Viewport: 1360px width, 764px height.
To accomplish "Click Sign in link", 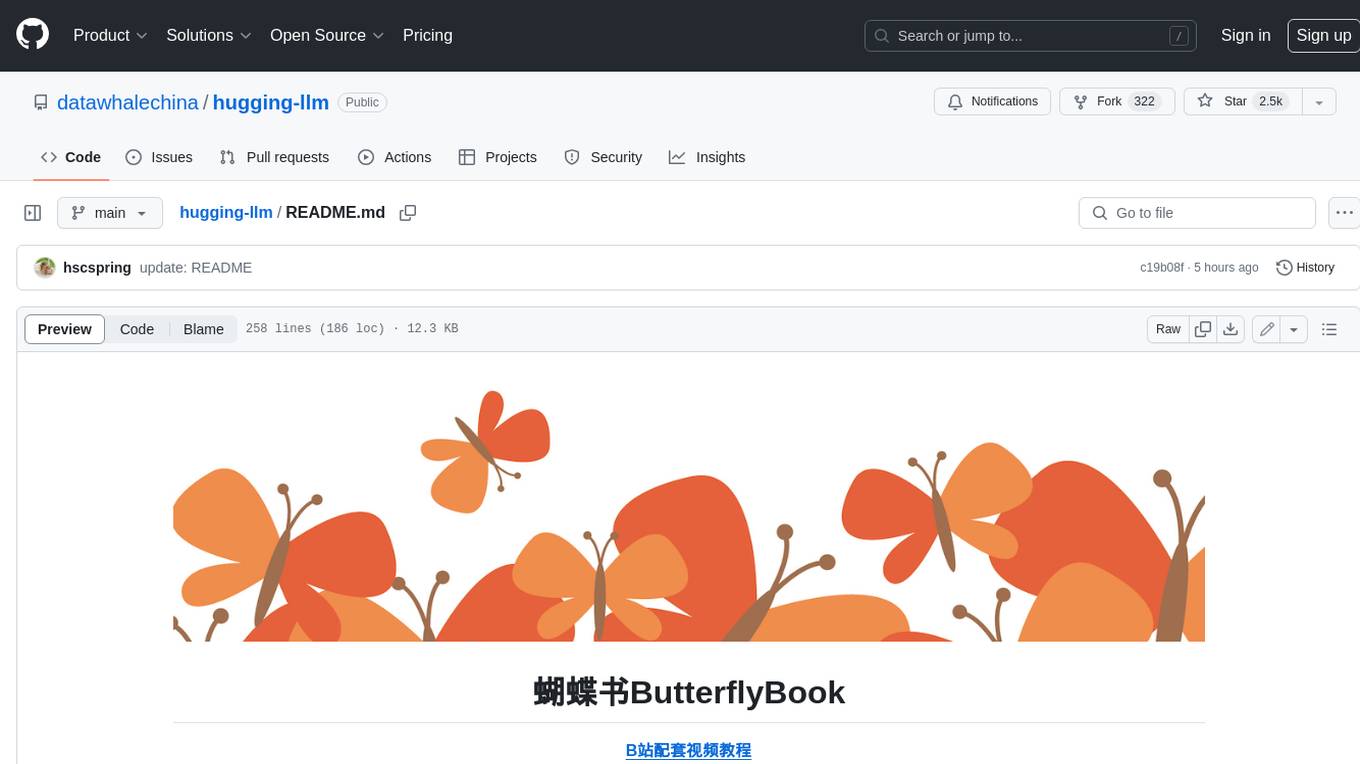I will click(1245, 35).
